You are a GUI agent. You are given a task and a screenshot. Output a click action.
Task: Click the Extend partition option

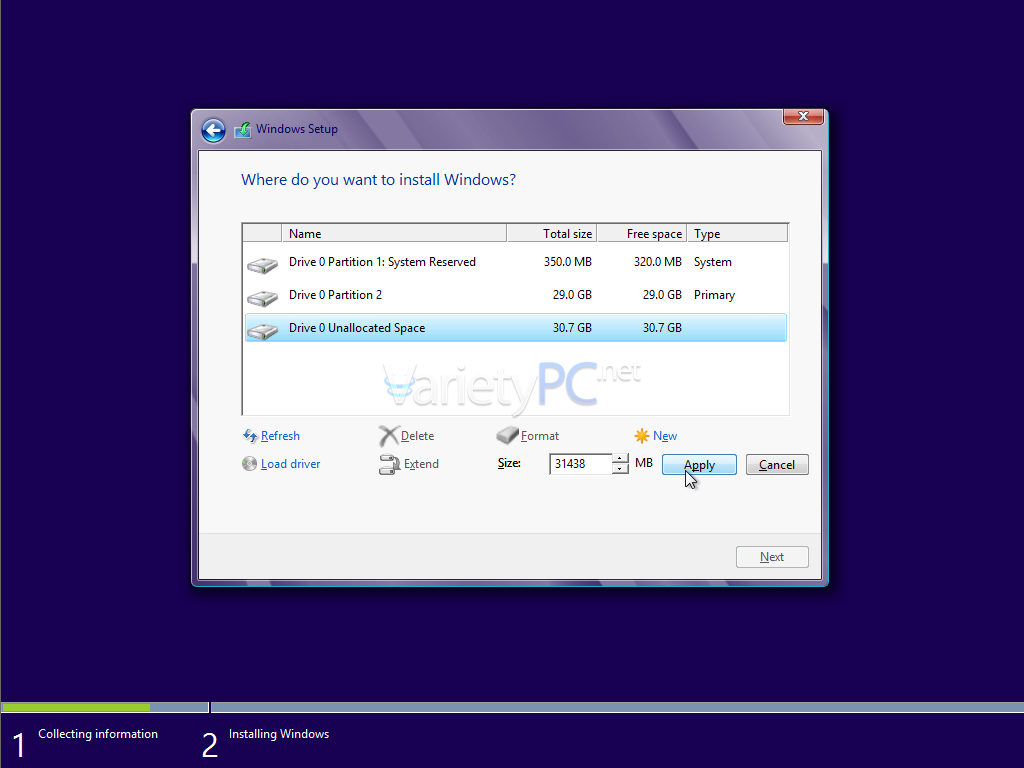point(421,464)
